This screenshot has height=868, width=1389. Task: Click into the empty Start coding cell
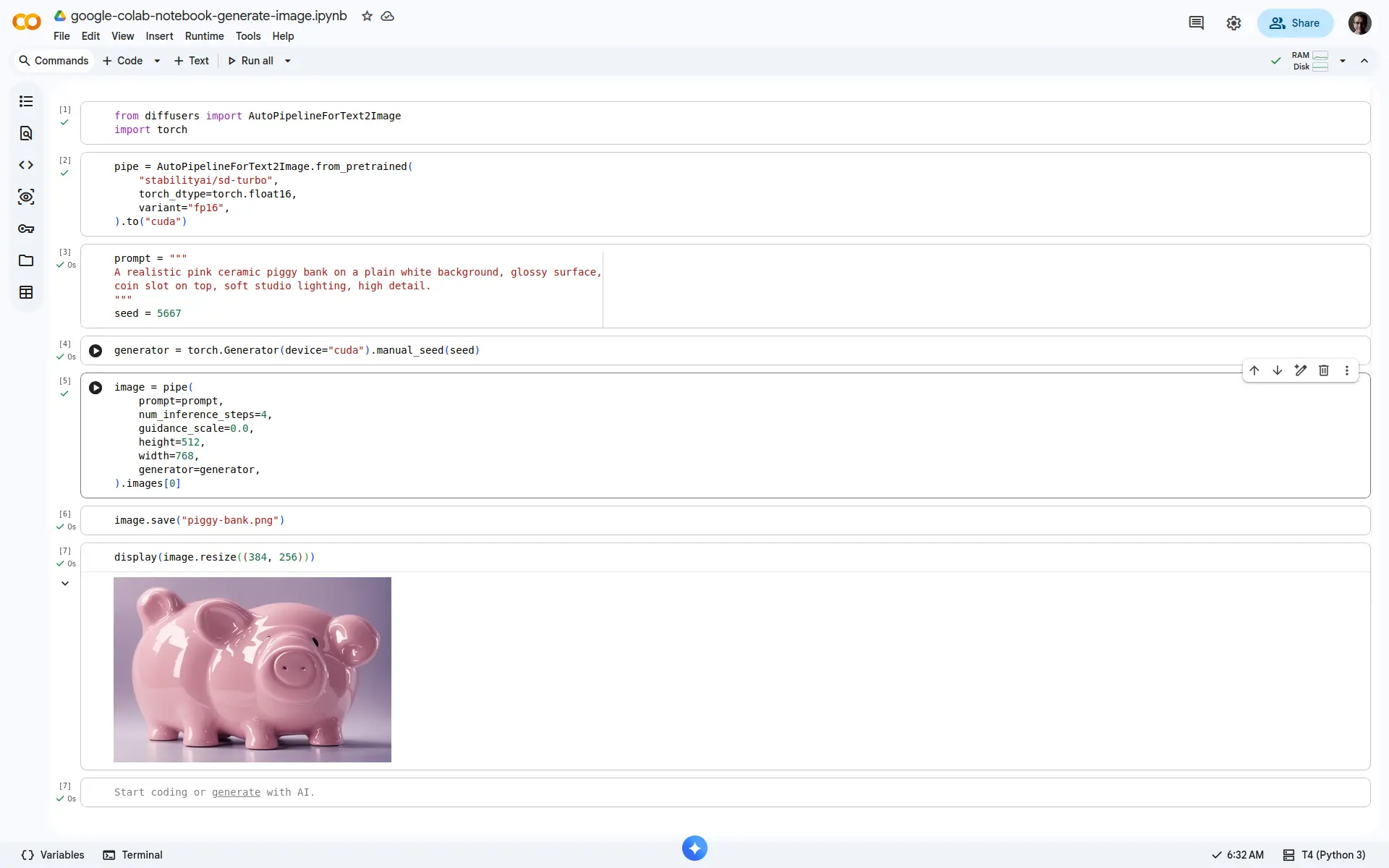(725, 793)
